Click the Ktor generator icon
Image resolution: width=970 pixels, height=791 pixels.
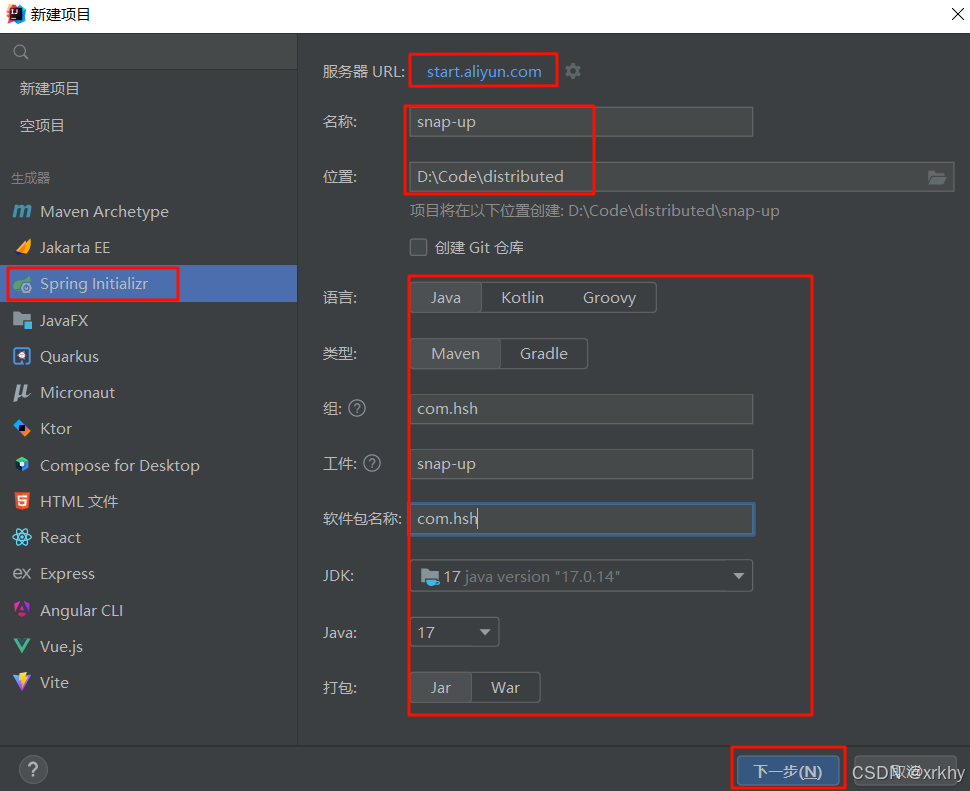click(x=22, y=429)
